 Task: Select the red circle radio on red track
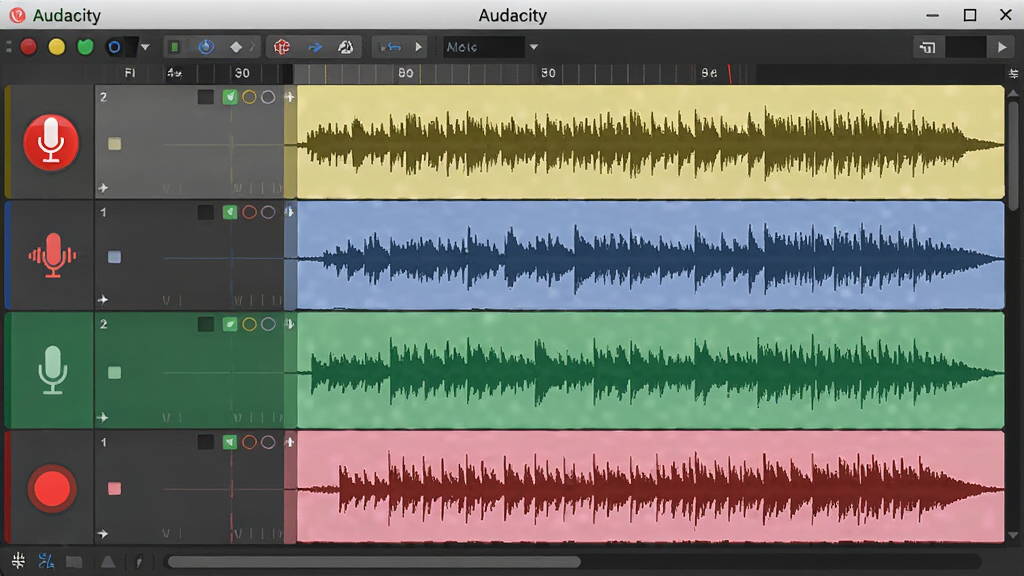click(249, 442)
